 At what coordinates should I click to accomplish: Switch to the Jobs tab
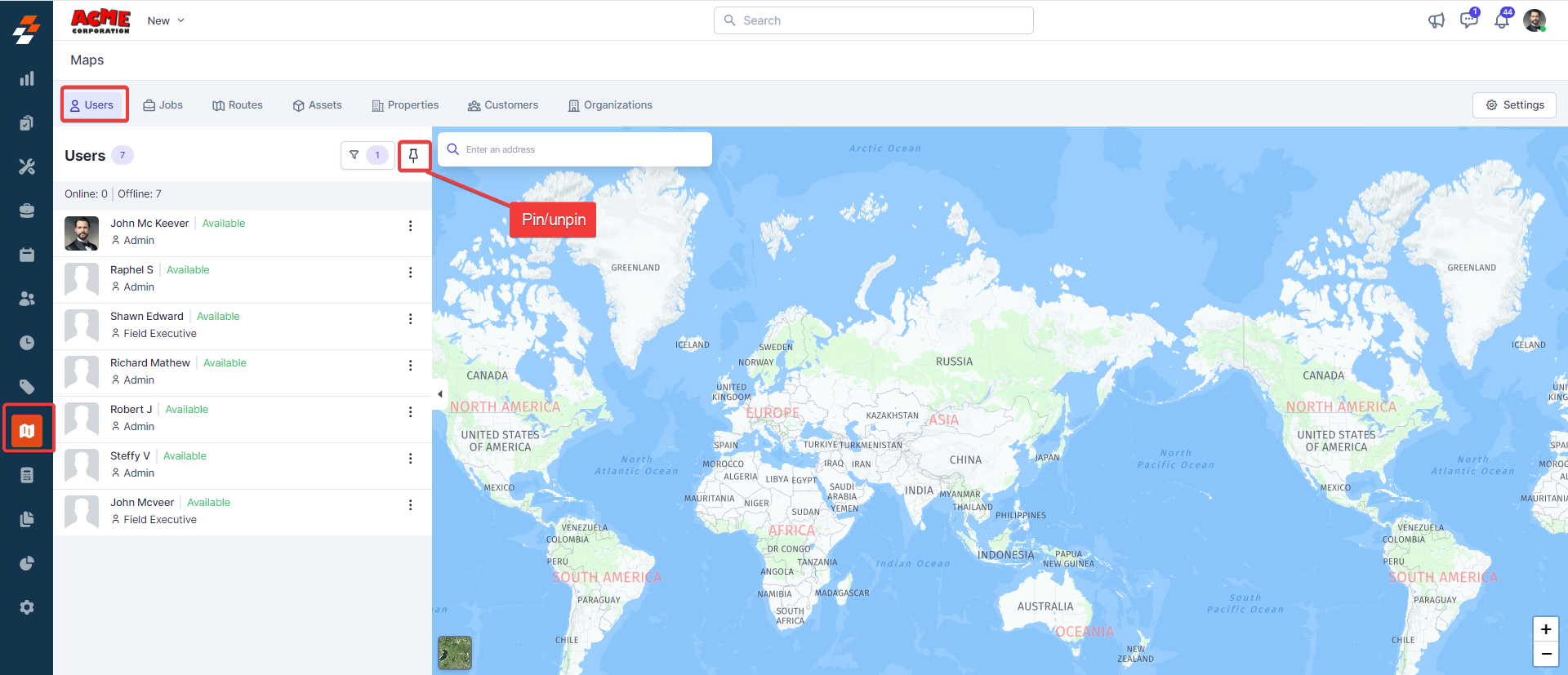pyautogui.click(x=163, y=105)
